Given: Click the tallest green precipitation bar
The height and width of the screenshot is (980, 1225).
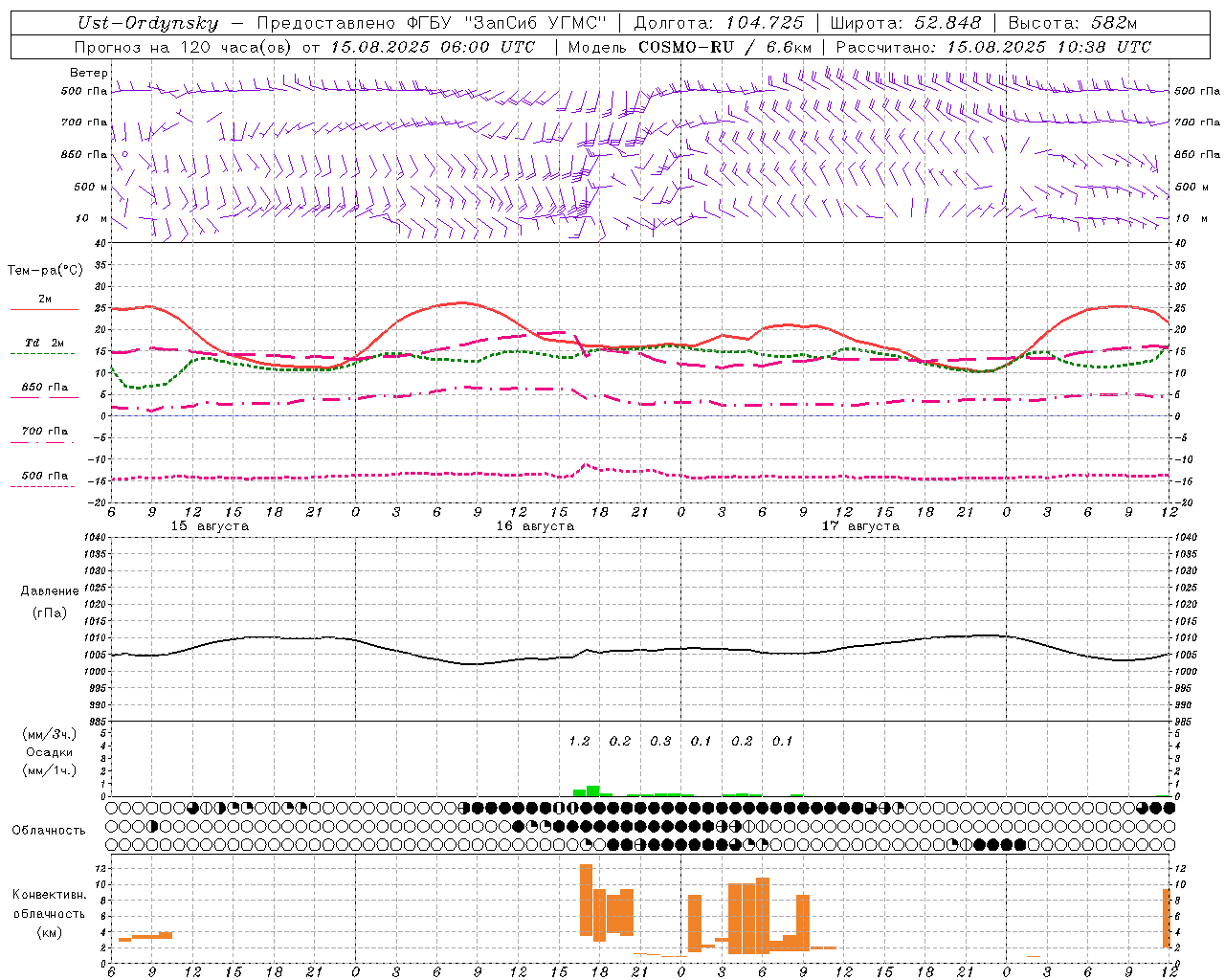Looking at the screenshot, I should [x=593, y=791].
